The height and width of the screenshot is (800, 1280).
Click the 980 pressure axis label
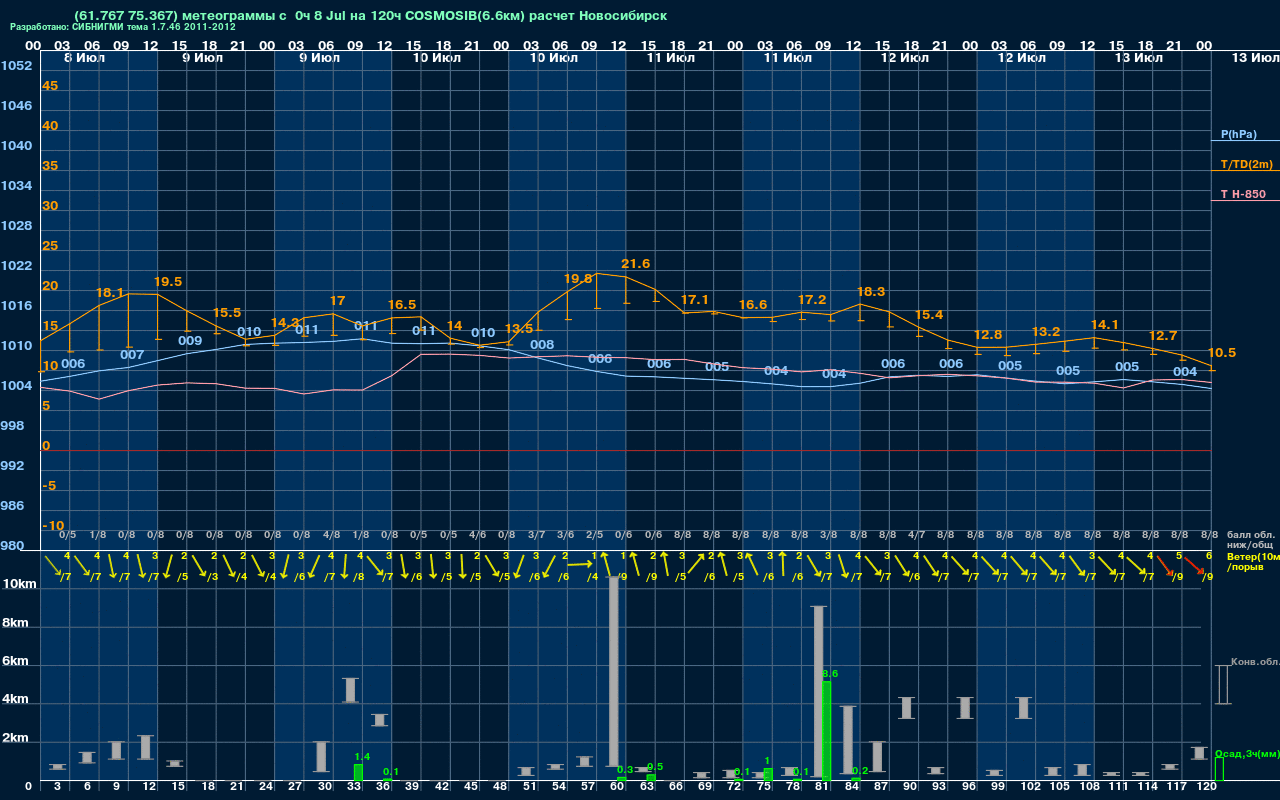(x=12, y=546)
